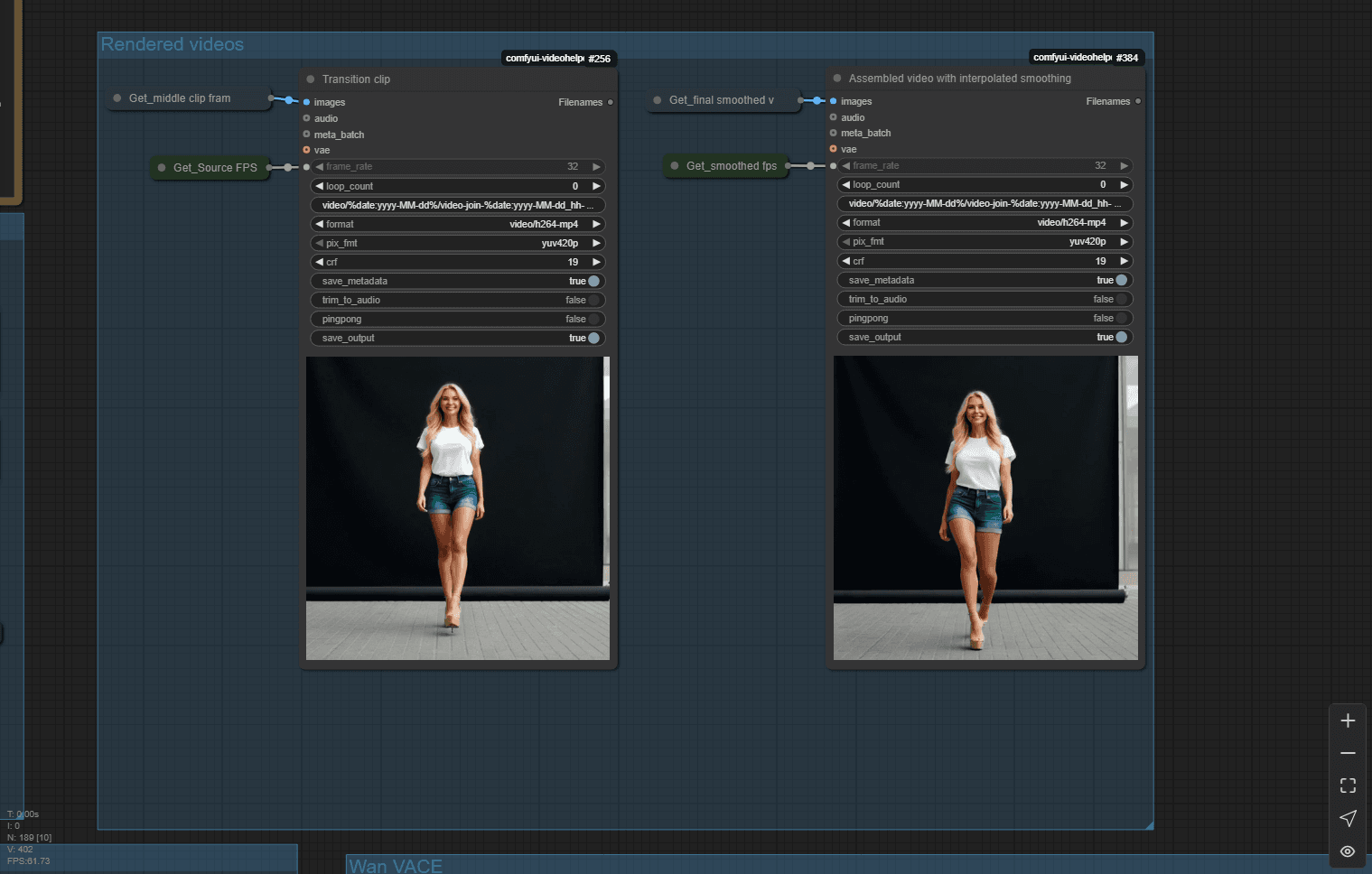Screen dimensions: 1372x874
Task: Collapse the Get_final smoothed v node dot
Action: 658,100
